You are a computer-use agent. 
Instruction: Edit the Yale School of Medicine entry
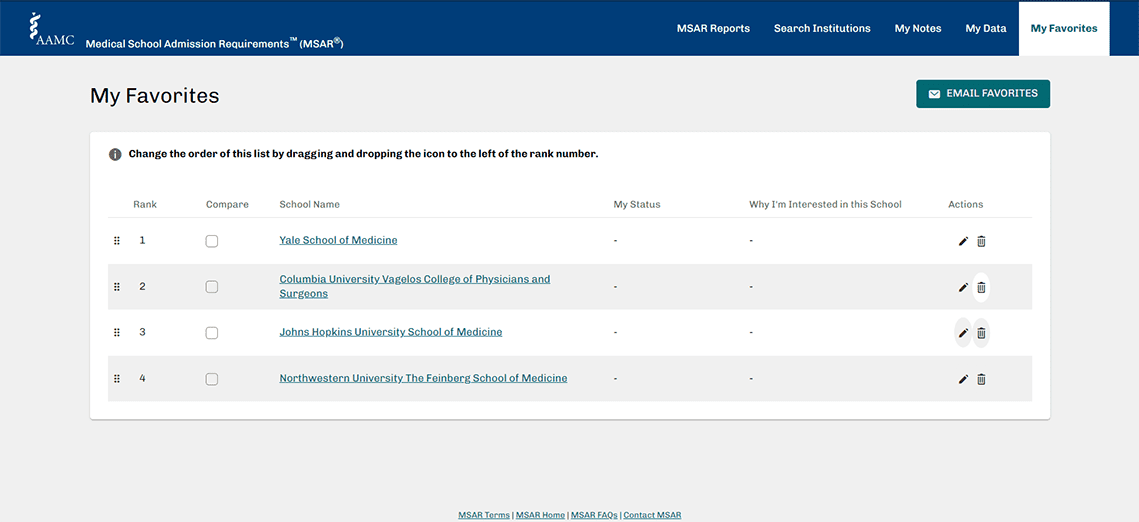click(963, 241)
